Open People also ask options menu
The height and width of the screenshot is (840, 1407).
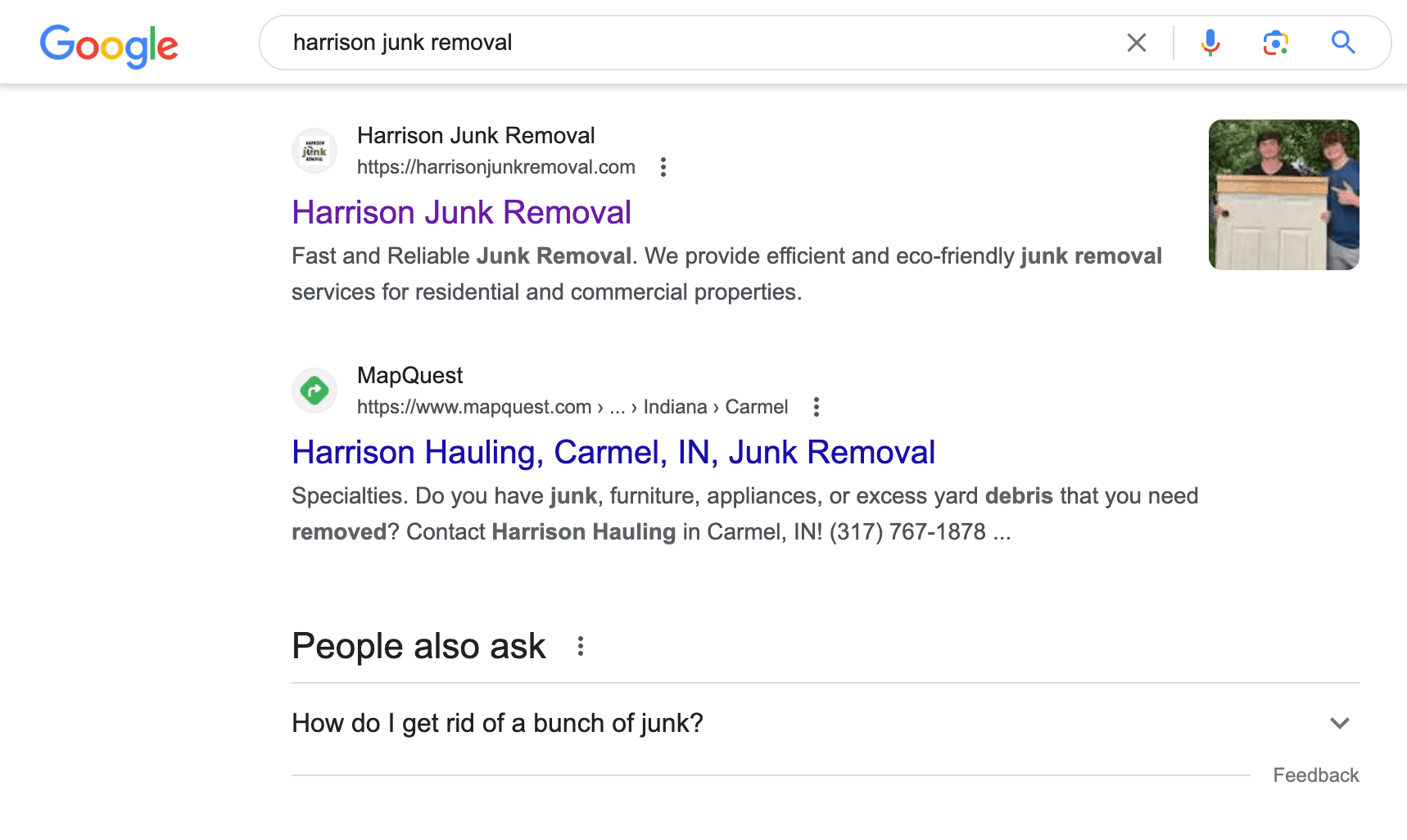point(581,646)
